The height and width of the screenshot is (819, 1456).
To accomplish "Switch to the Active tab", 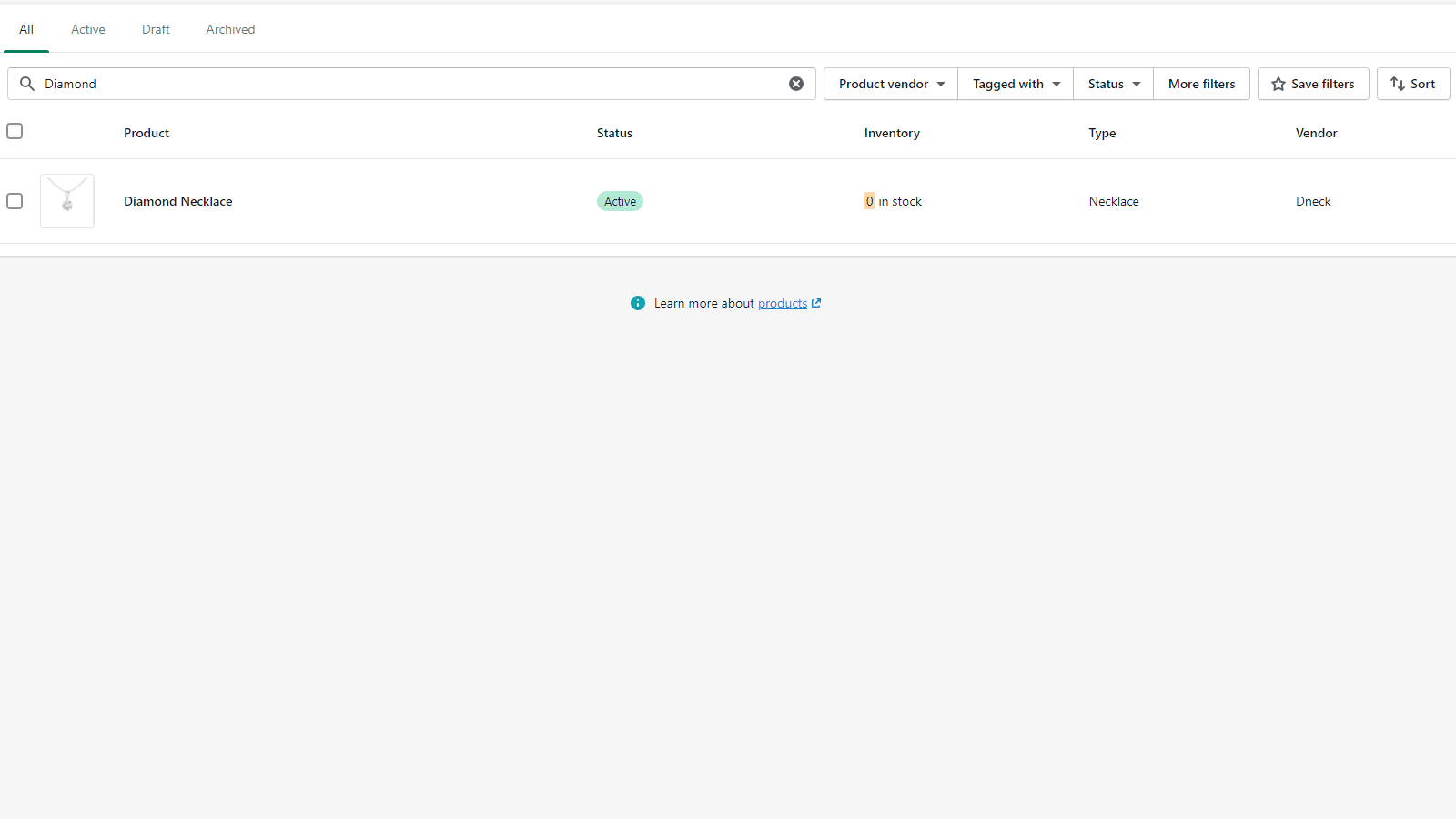I will coord(88,29).
